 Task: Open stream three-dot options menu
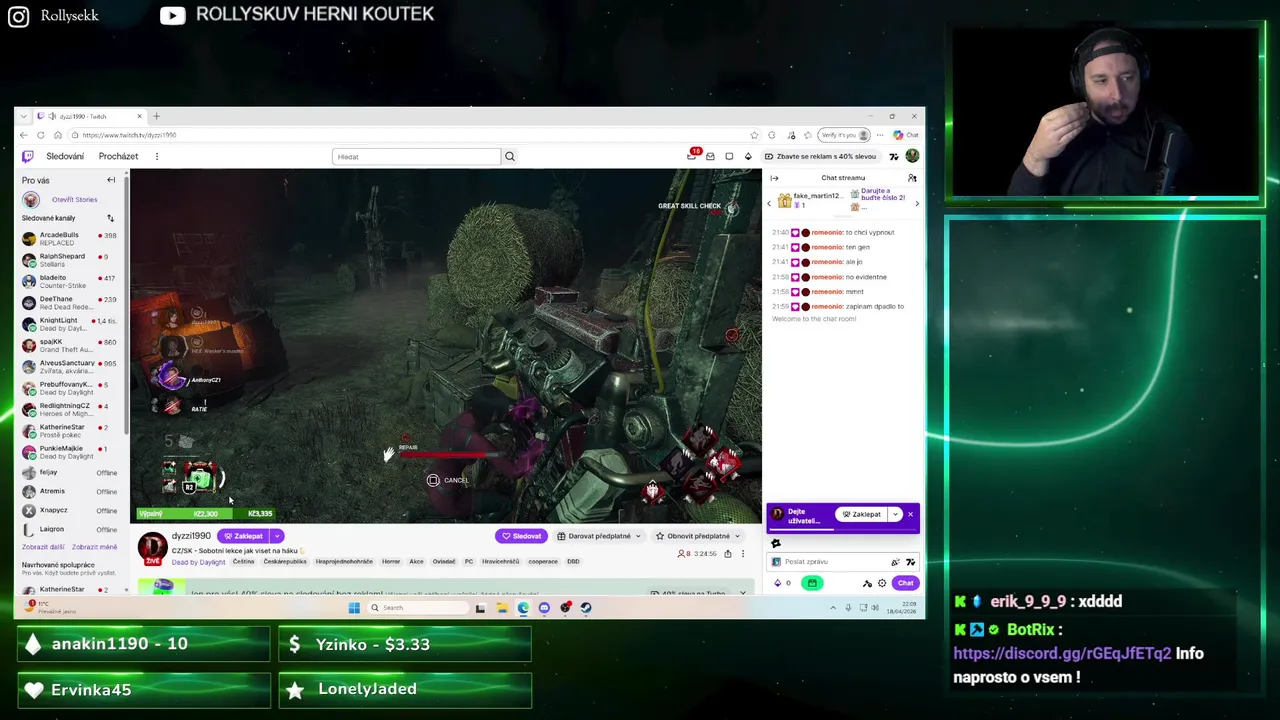pyautogui.click(x=742, y=554)
